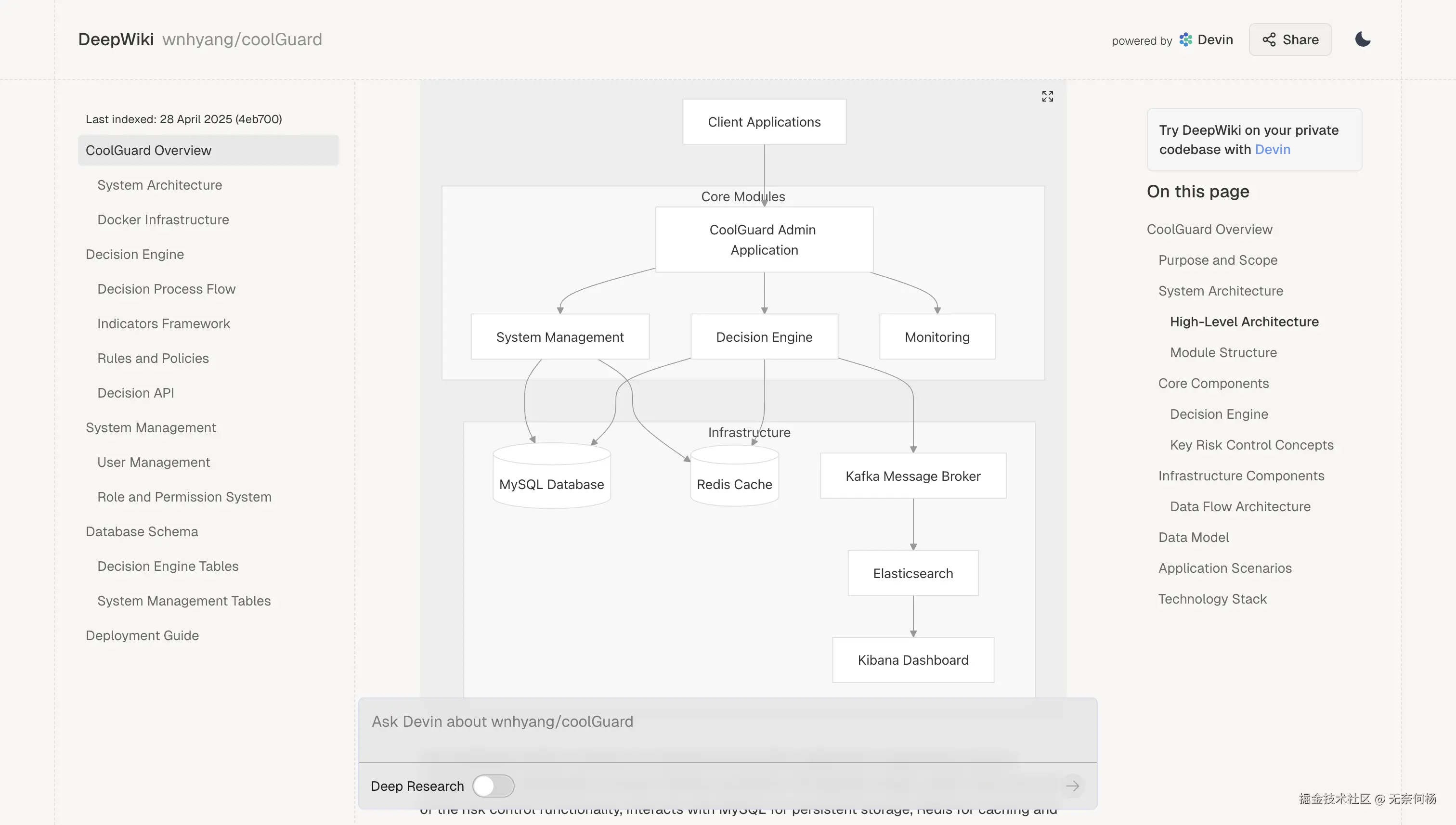Enable the Deep Research toggle

(493, 786)
